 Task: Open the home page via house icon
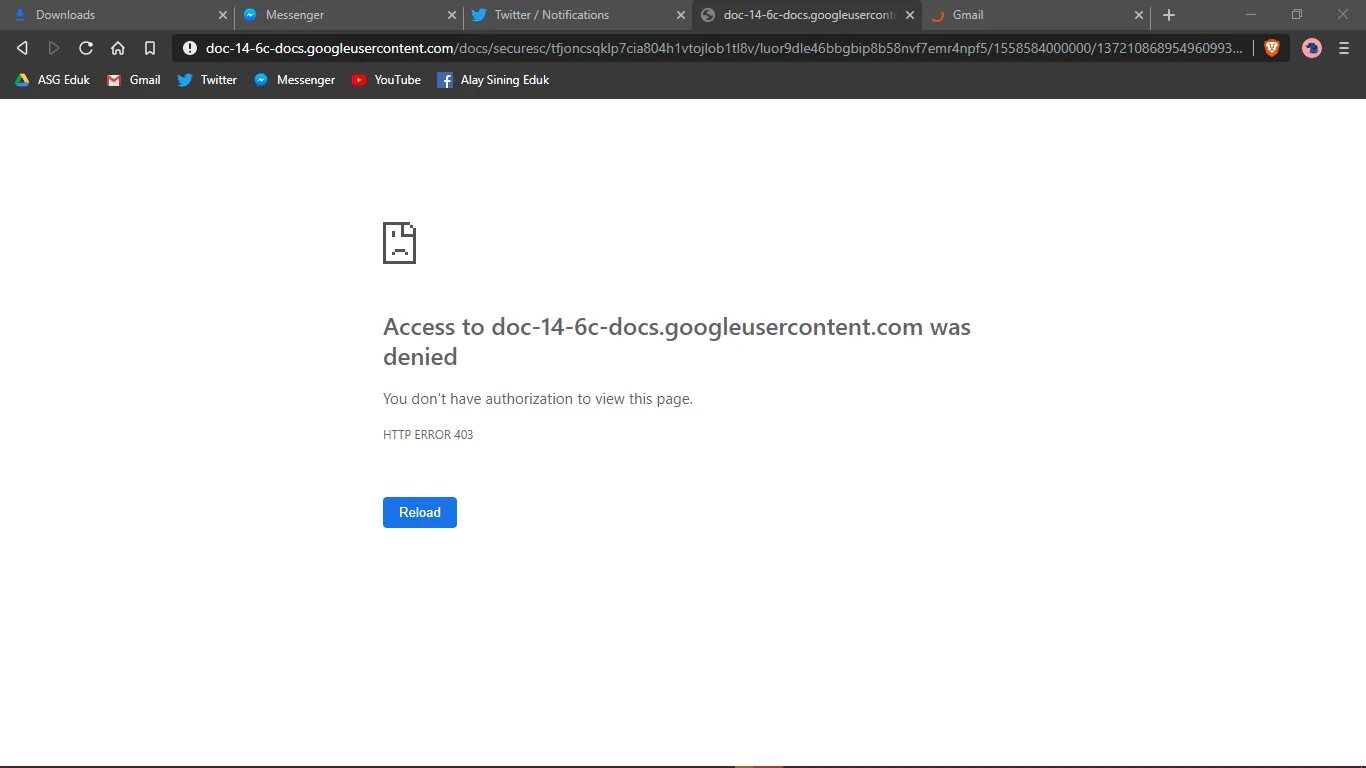point(118,48)
